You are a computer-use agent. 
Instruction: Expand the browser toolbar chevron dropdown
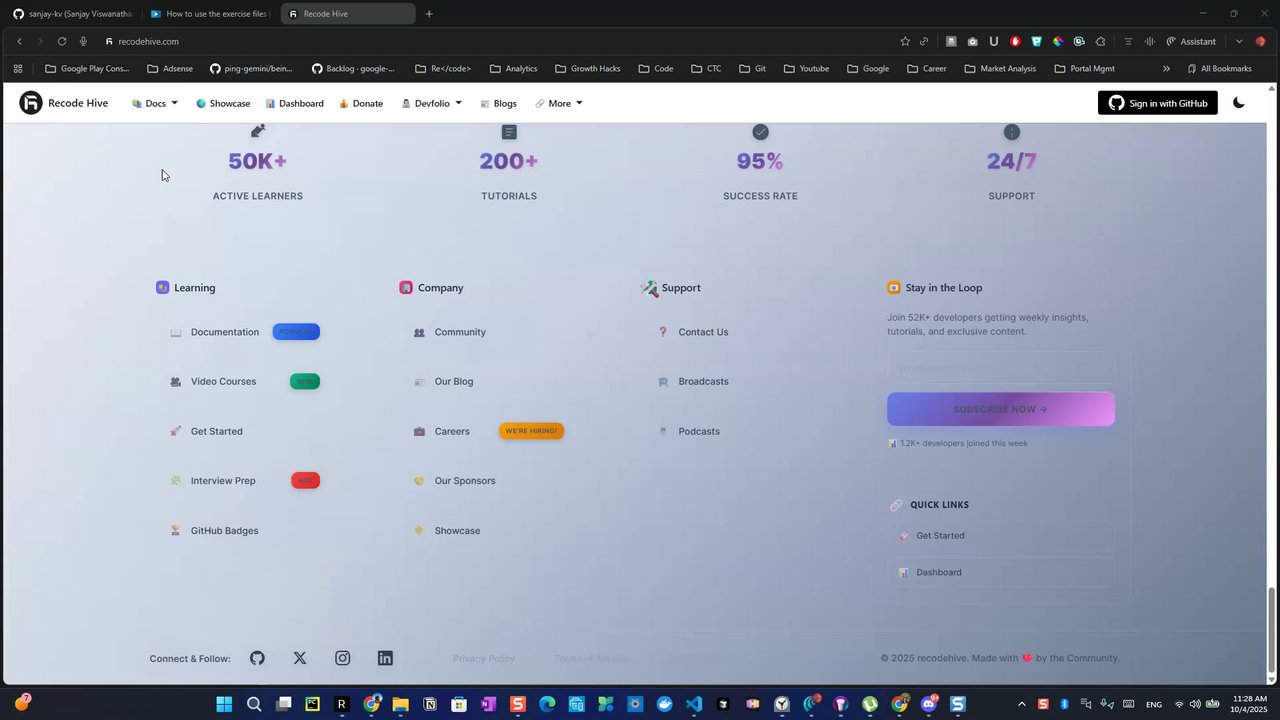coord(1239,41)
